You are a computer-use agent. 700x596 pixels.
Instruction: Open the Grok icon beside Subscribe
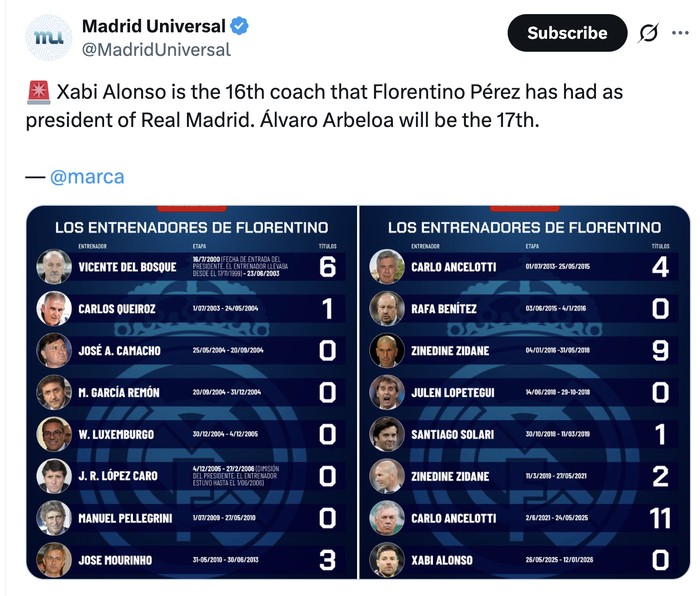[649, 33]
